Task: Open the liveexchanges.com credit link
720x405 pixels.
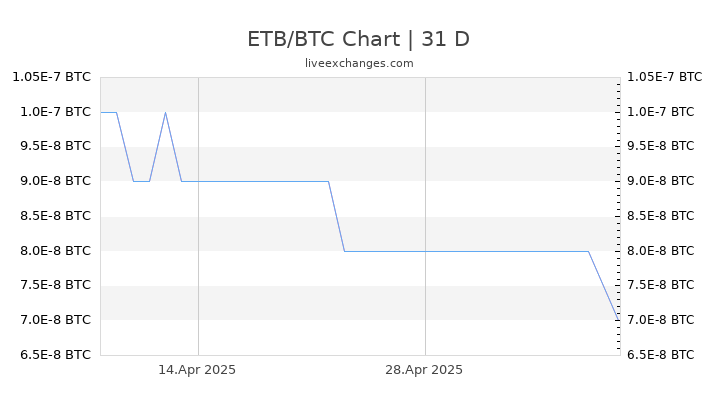Action: [359, 63]
